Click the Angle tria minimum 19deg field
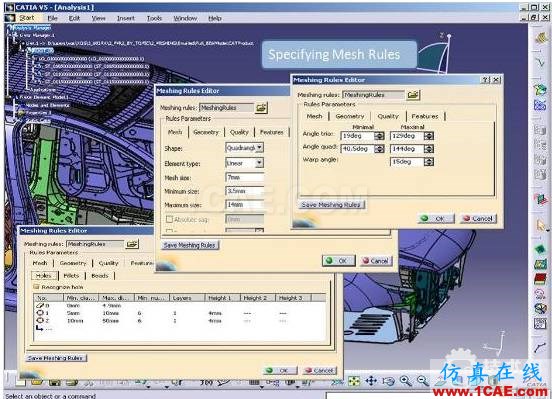552x399 pixels. coord(358,136)
